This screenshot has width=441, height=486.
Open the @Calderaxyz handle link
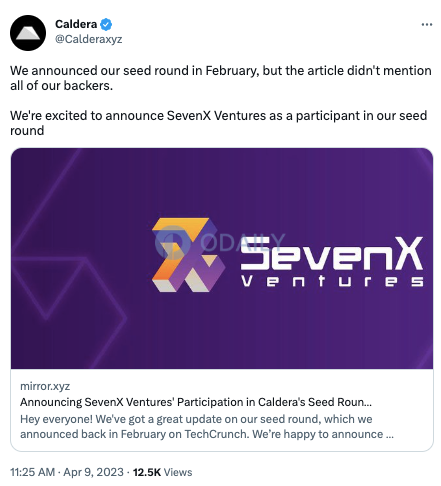[x=89, y=39]
